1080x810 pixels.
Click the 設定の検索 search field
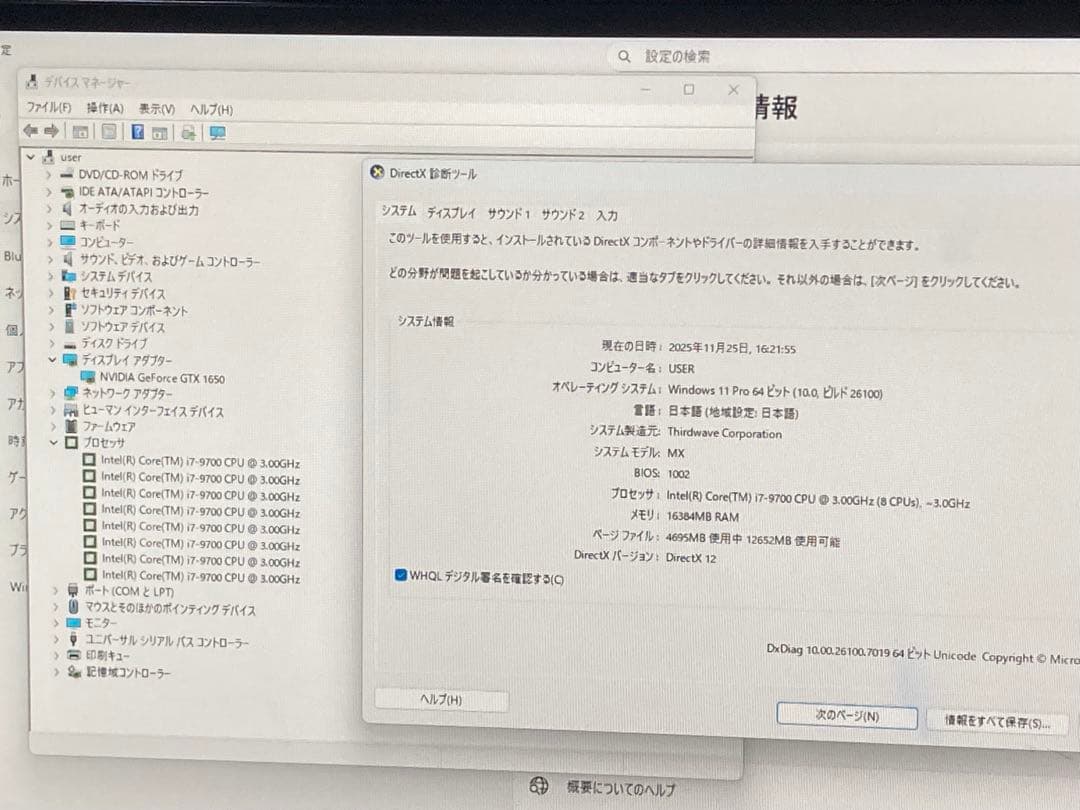pyautogui.click(x=676, y=57)
